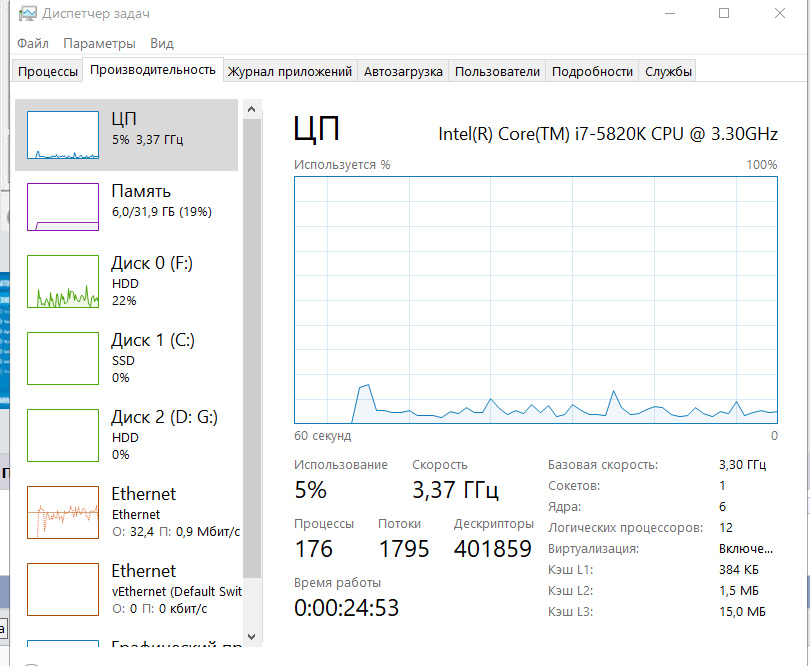Show the Службы tab

(x=668, y=71)
